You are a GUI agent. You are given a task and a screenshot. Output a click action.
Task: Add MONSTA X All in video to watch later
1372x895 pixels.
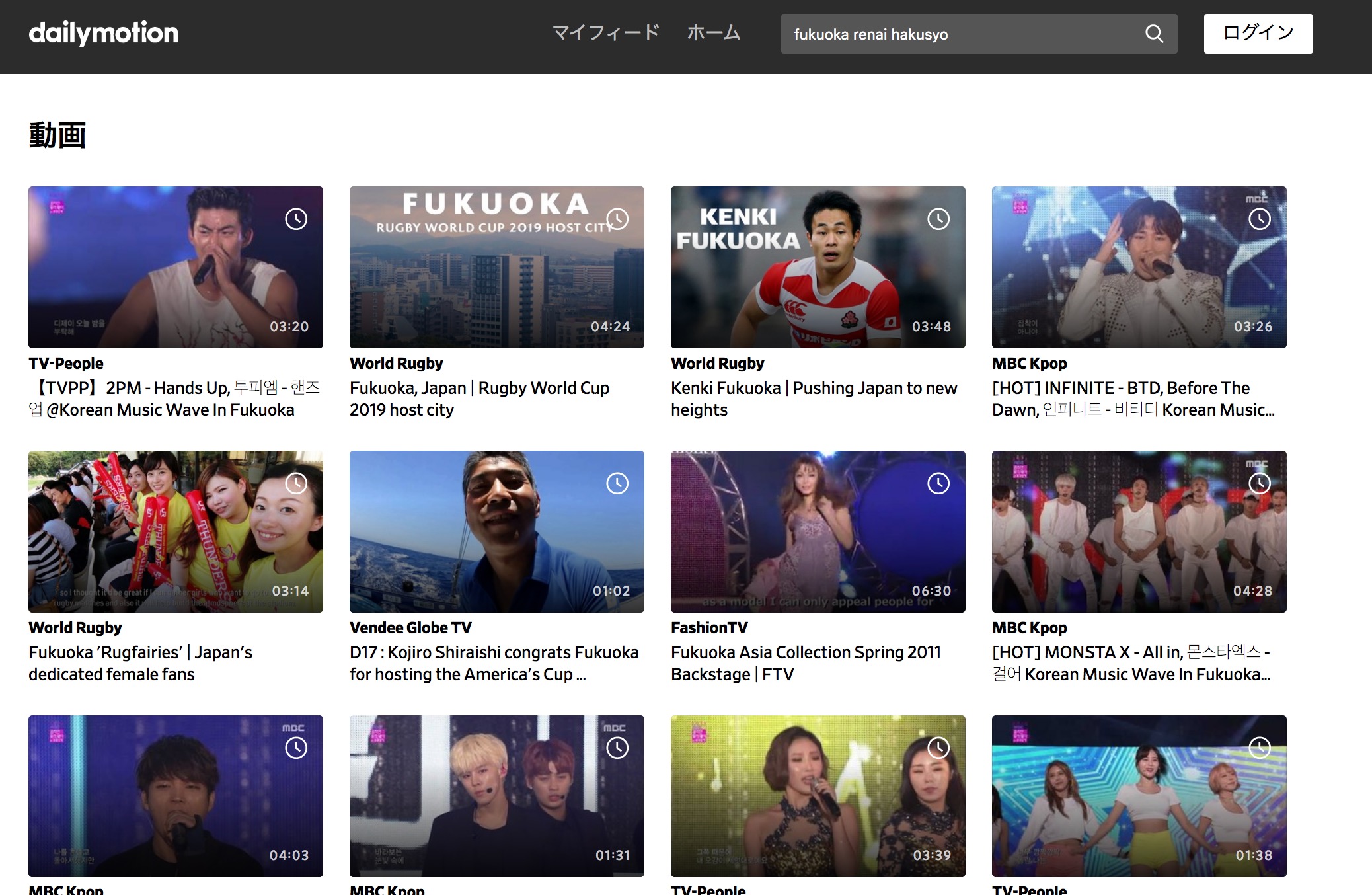click(x=1260, y=483)
